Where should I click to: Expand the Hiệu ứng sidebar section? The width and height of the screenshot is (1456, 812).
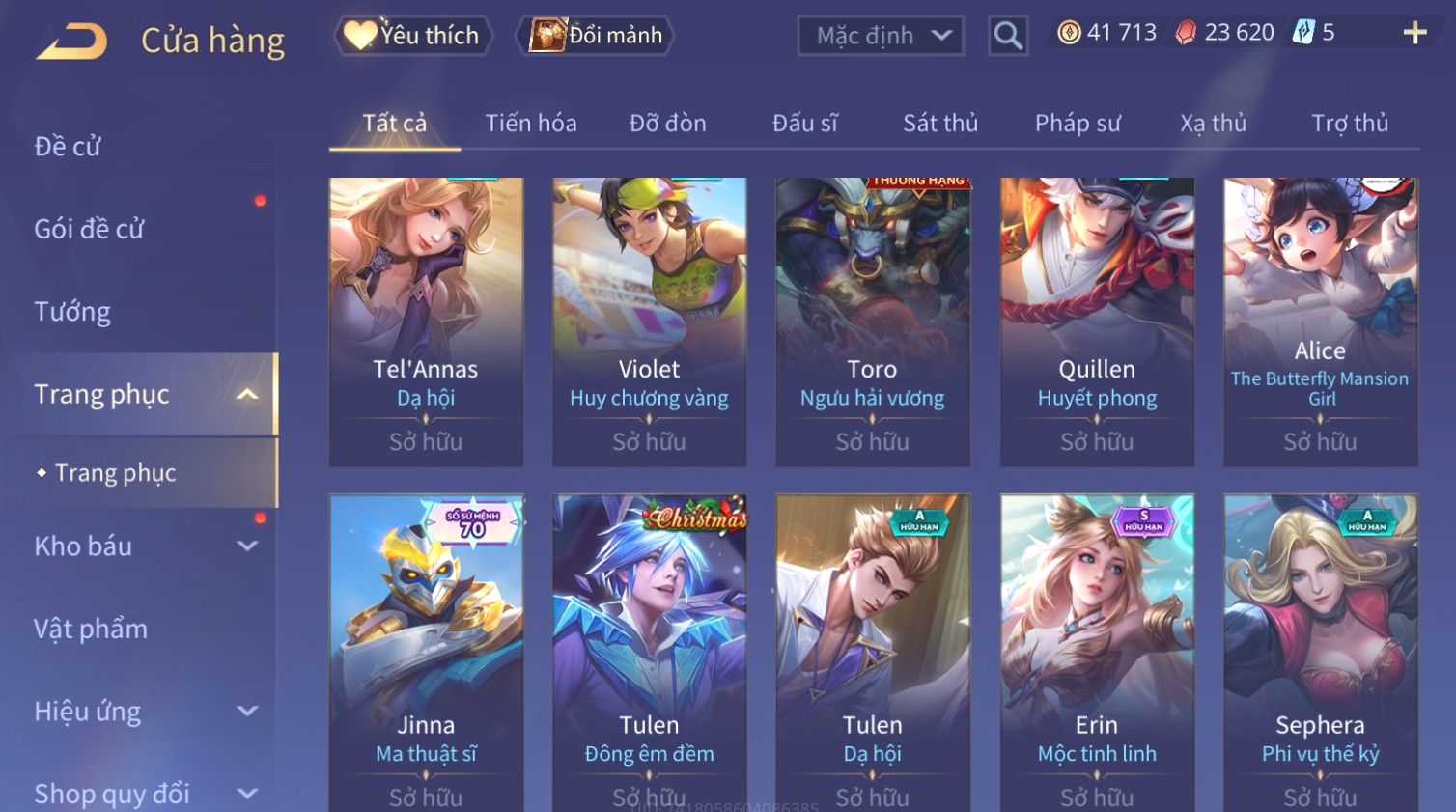click(x=248, y=711)
